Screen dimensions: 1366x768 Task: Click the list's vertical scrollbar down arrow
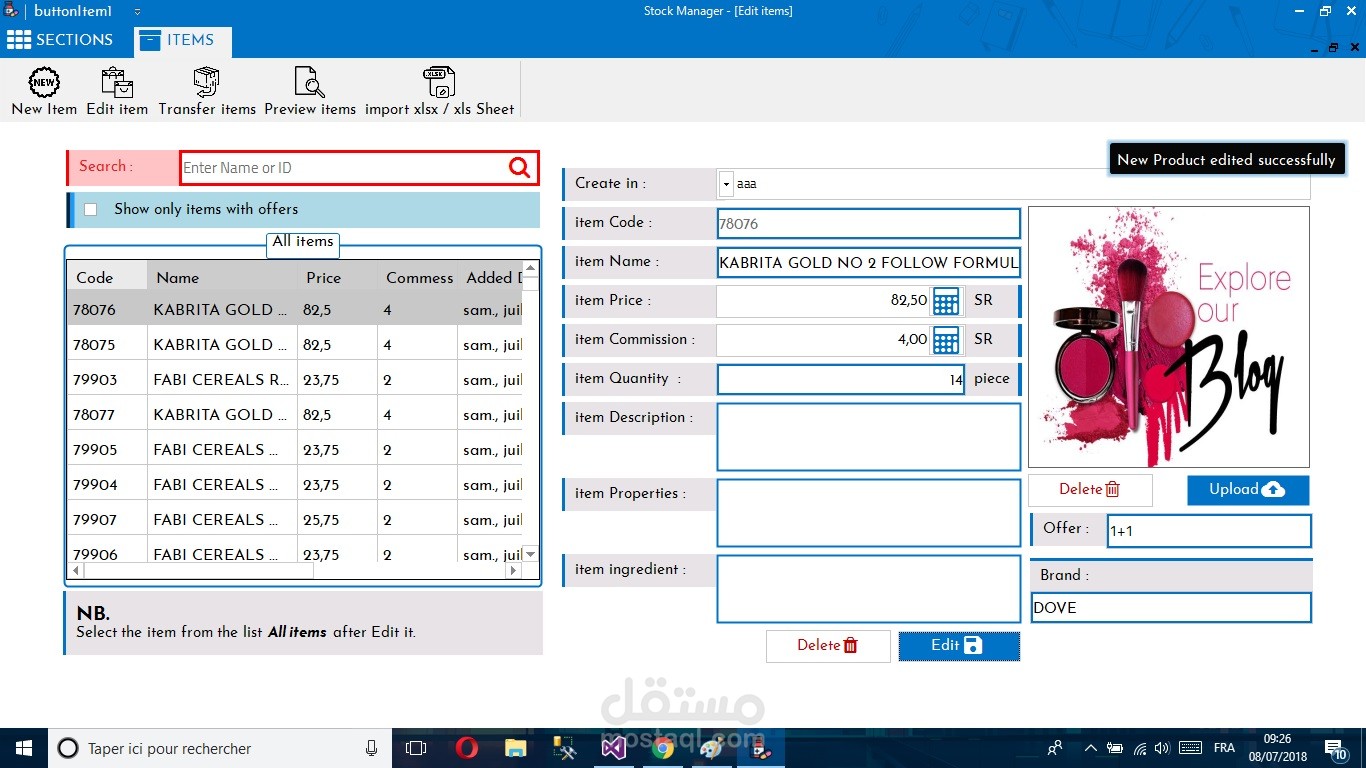pos(531,554)
